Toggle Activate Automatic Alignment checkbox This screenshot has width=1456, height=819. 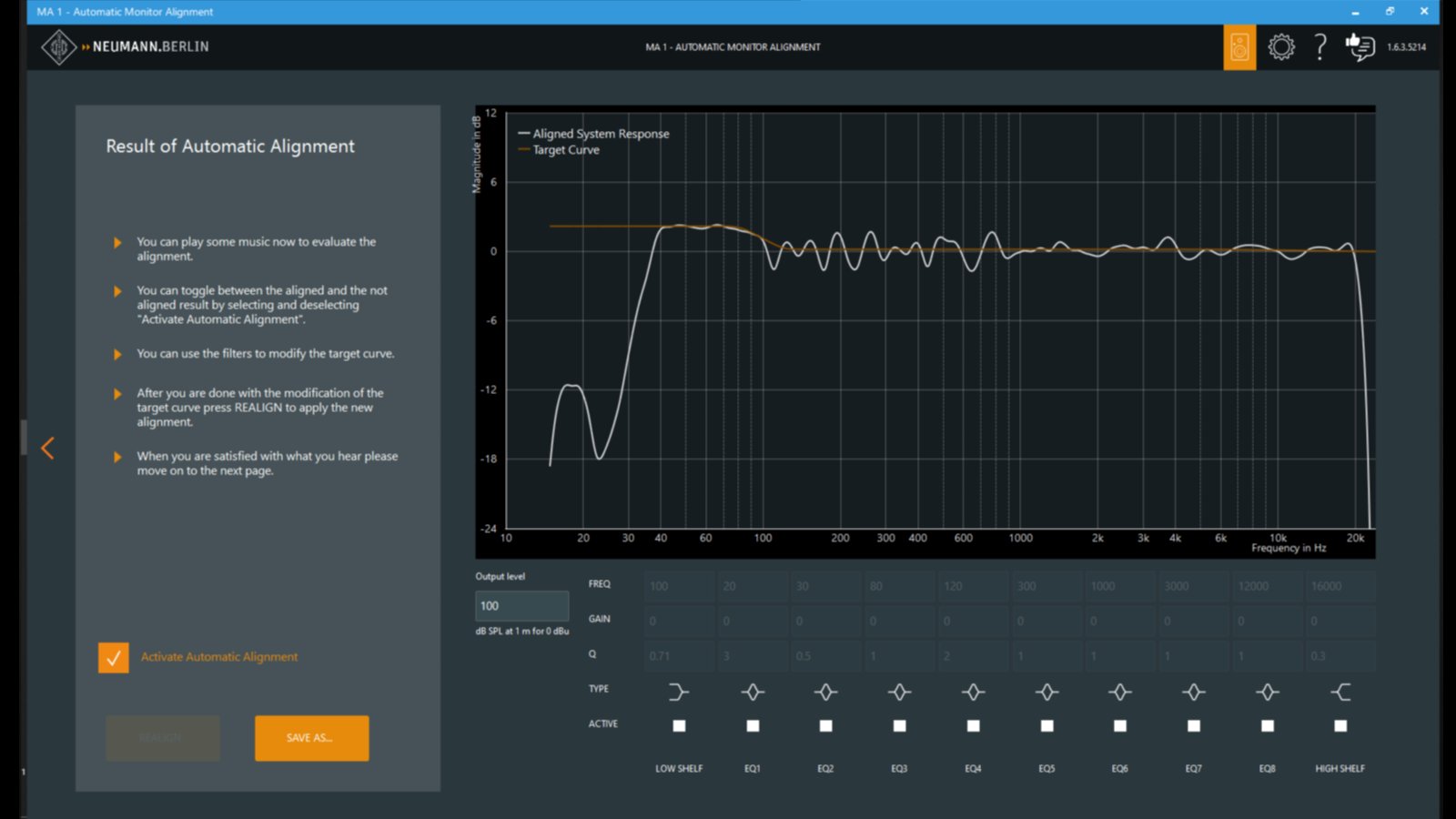[114, 658]
